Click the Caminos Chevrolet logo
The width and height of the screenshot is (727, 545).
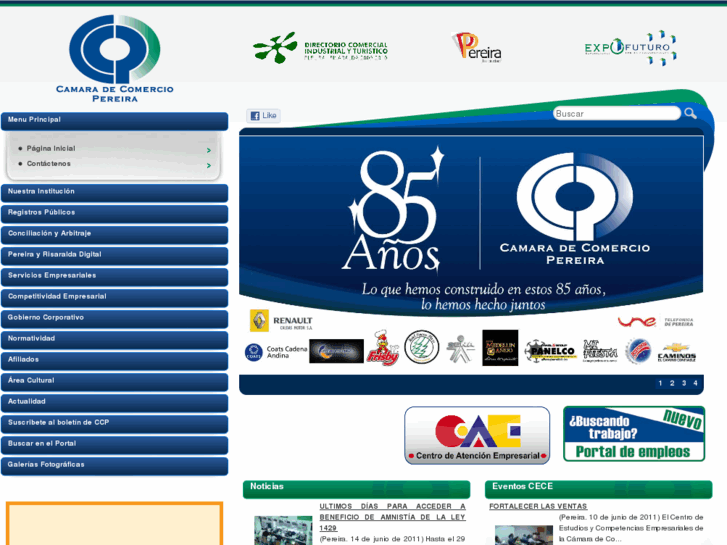pyautogui.click(x=676, y=352)
